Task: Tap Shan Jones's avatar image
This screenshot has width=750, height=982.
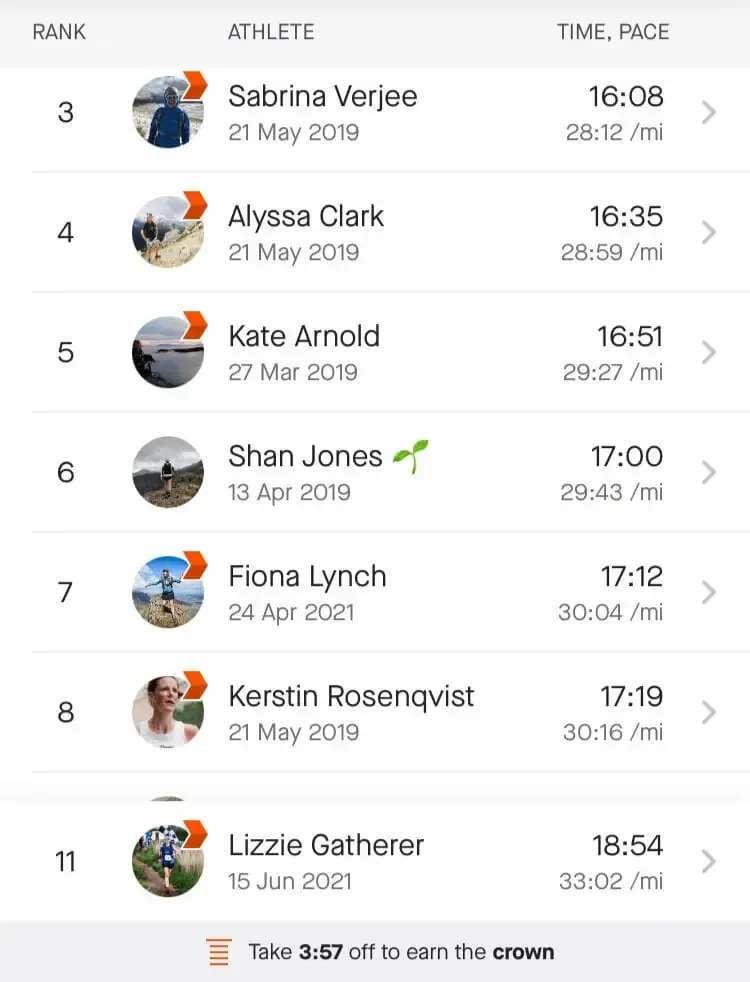Action: point(167,472)
